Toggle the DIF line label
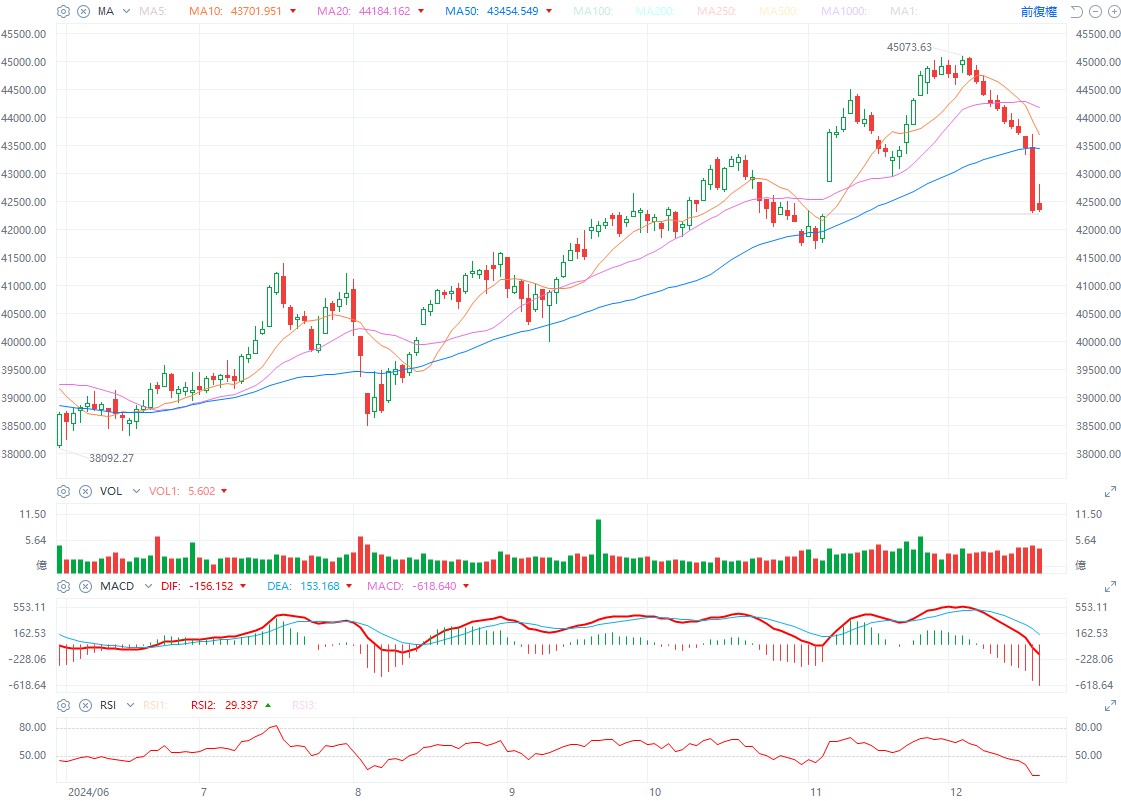 [x=171, y=586]
